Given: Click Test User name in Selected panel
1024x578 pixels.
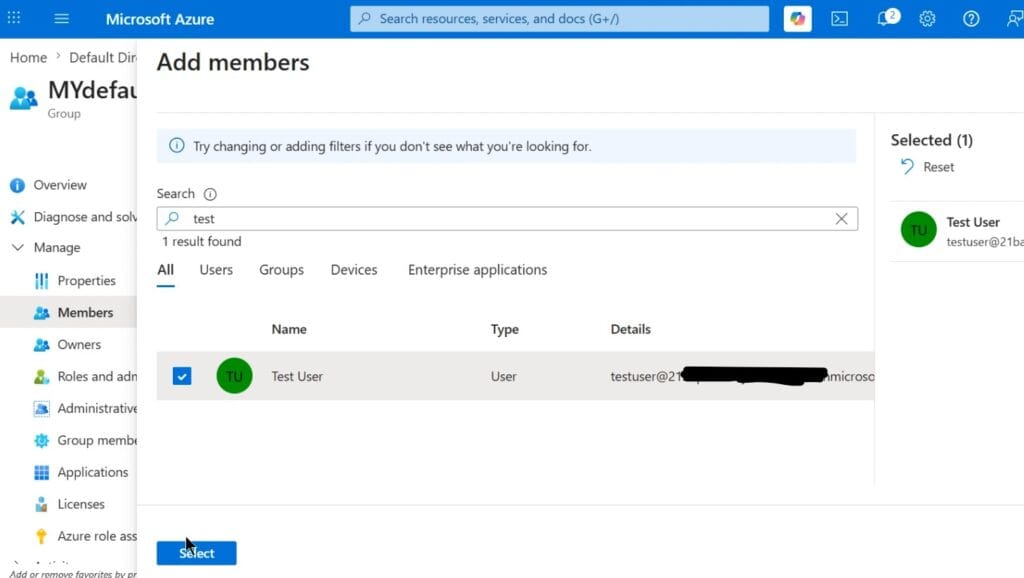Looking at the screenshot, I should tap(973, 222).
